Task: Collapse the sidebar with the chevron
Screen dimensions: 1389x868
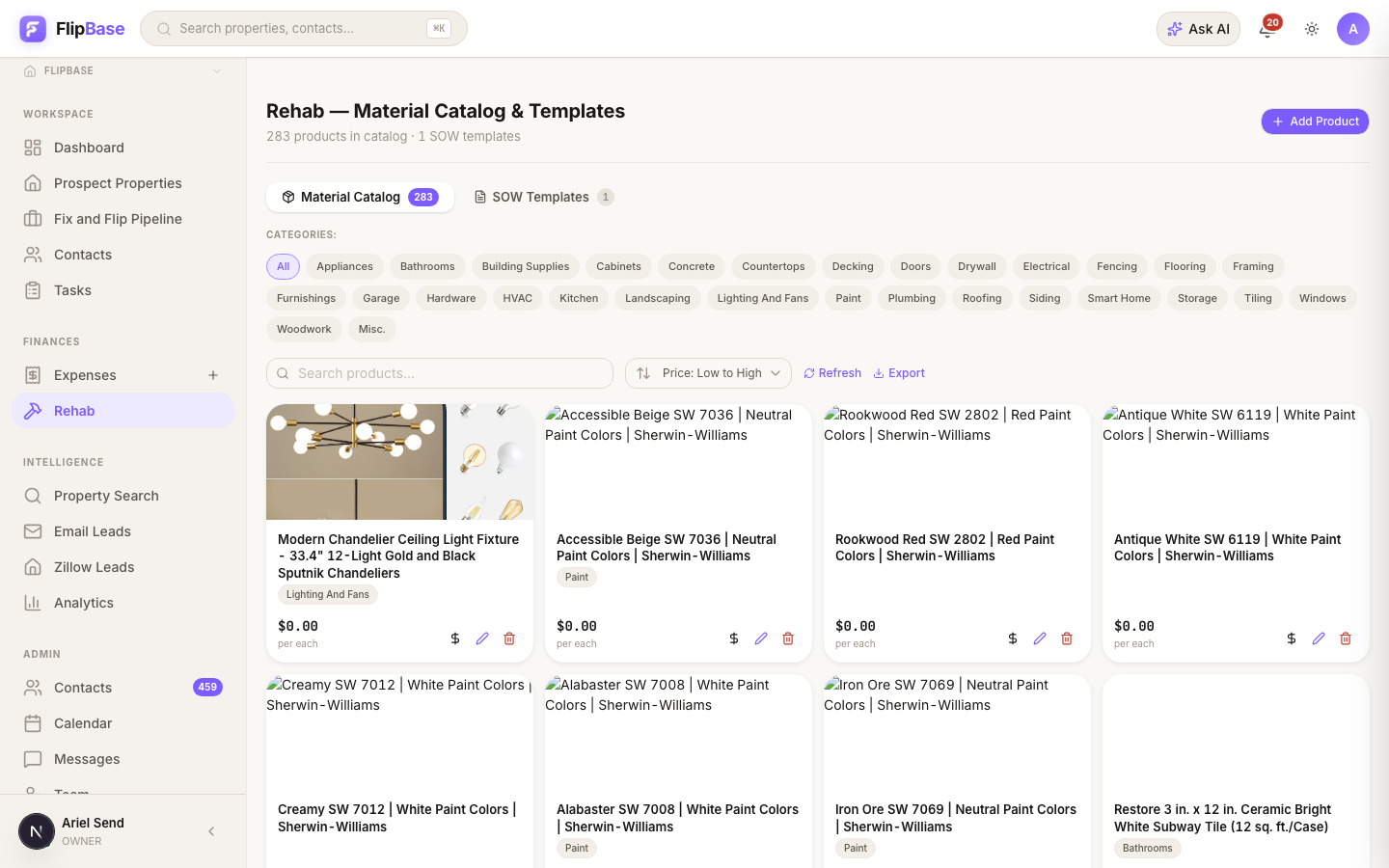Action: 211,831
